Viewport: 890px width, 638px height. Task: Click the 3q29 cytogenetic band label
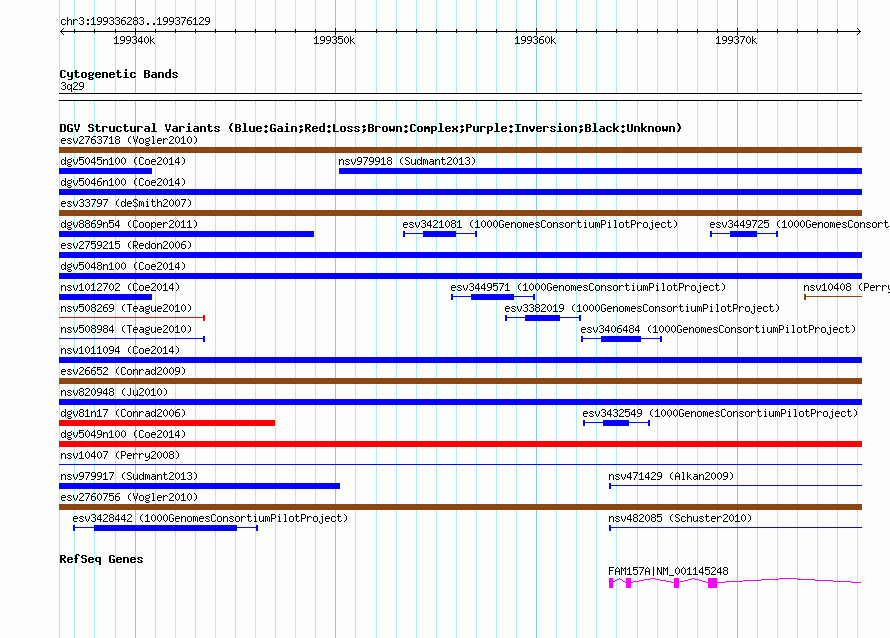click(72, 86)
